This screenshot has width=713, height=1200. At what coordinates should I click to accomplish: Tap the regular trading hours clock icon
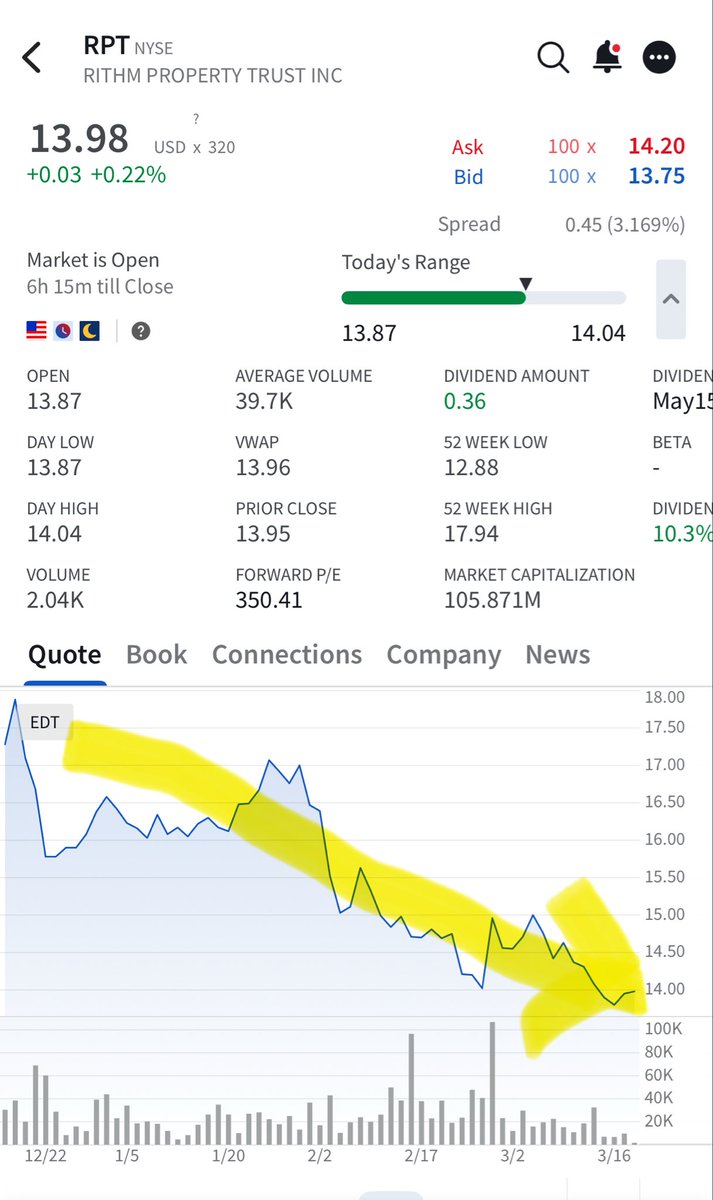coord(63,331)
